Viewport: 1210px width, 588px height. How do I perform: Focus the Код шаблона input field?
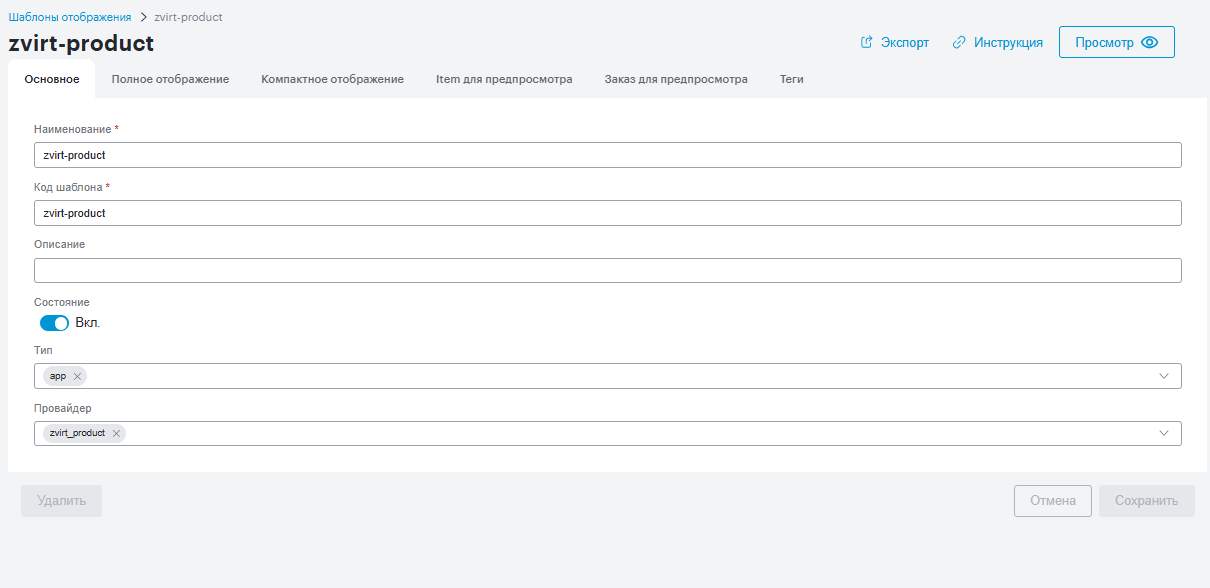coord(608,213)
